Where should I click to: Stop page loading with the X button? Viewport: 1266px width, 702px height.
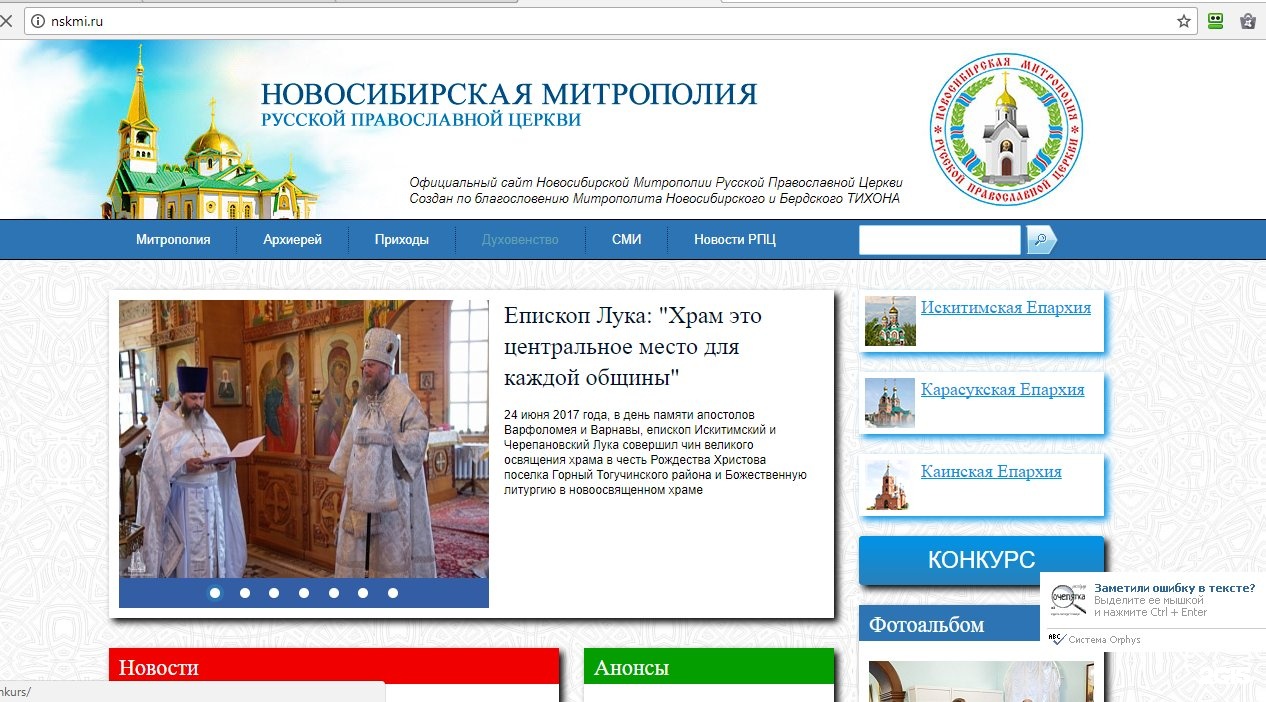point(6,21)
